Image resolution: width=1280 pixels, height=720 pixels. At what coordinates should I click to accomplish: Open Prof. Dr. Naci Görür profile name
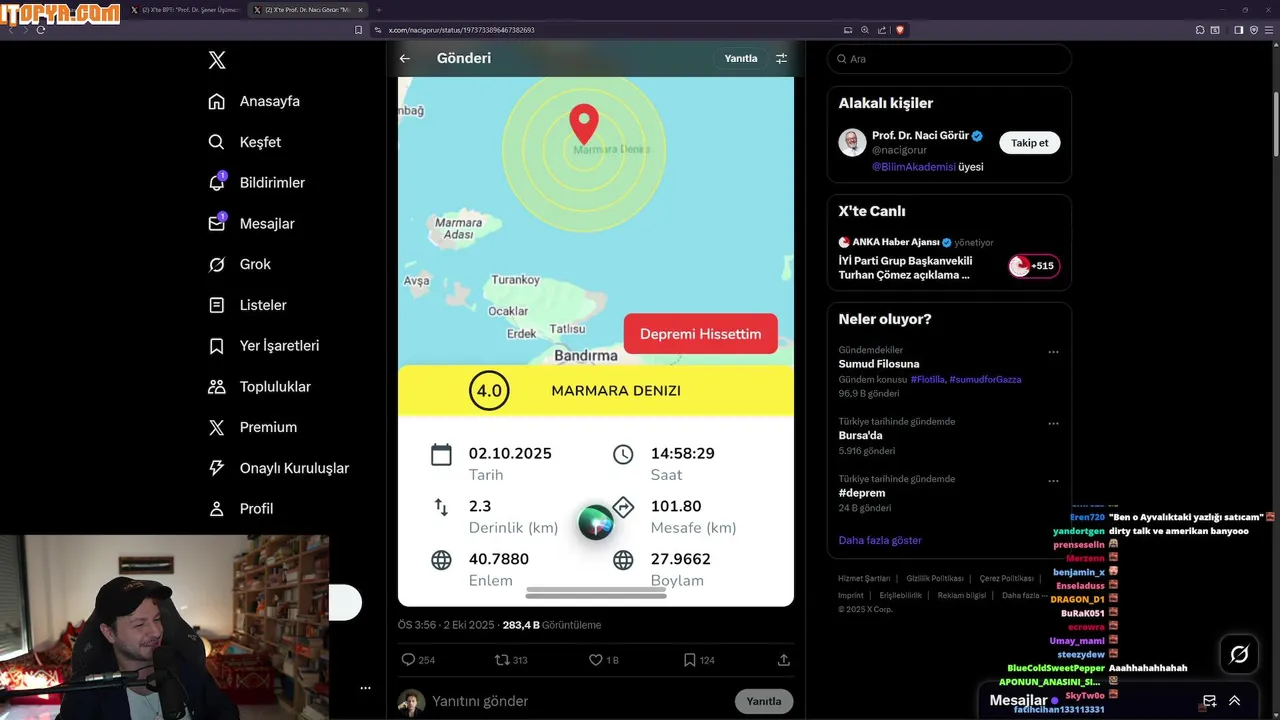(920, 136)
